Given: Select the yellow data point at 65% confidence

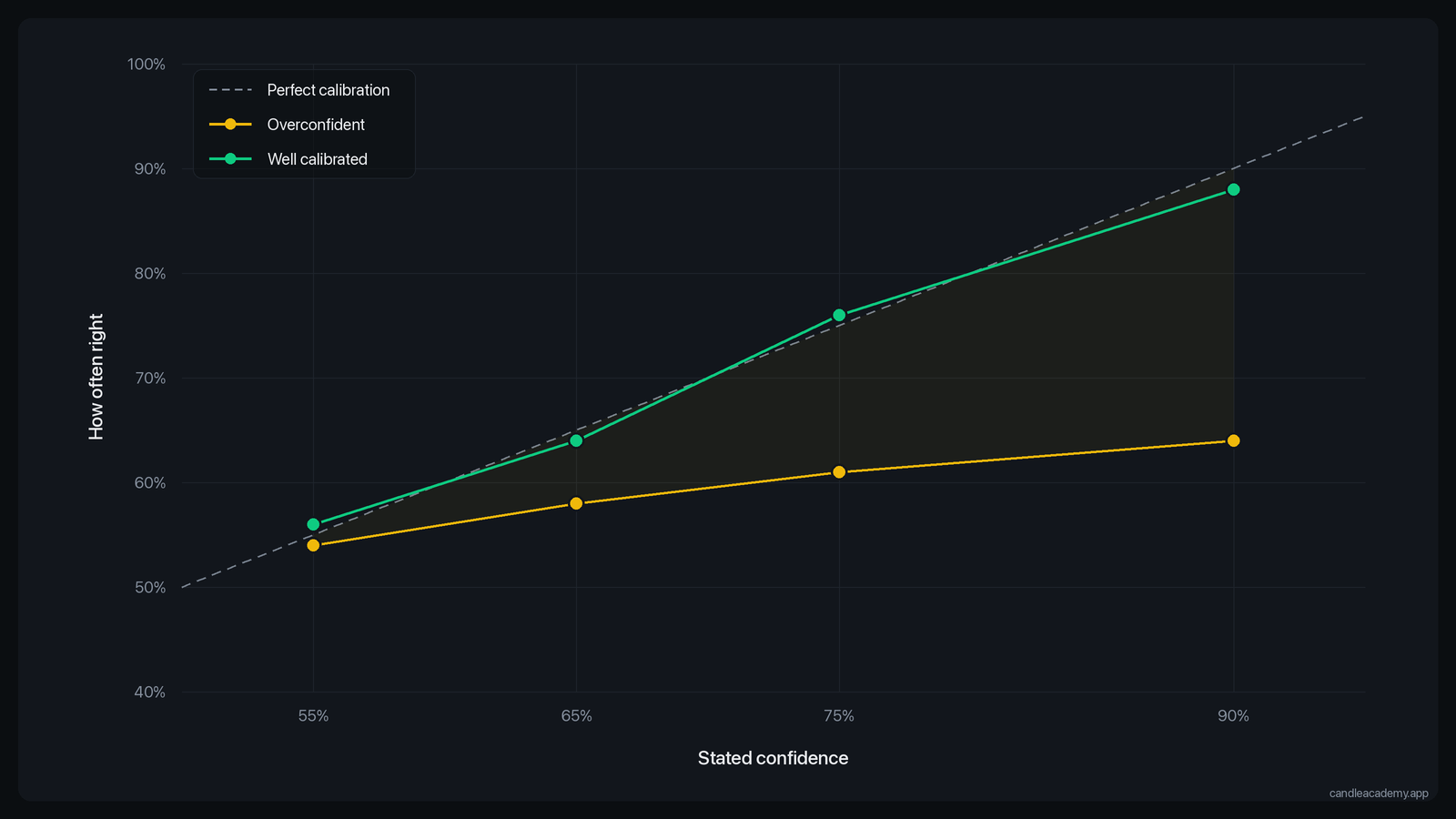Looking at the screenshot, I should pyautogui.click(x=576, y=503).
